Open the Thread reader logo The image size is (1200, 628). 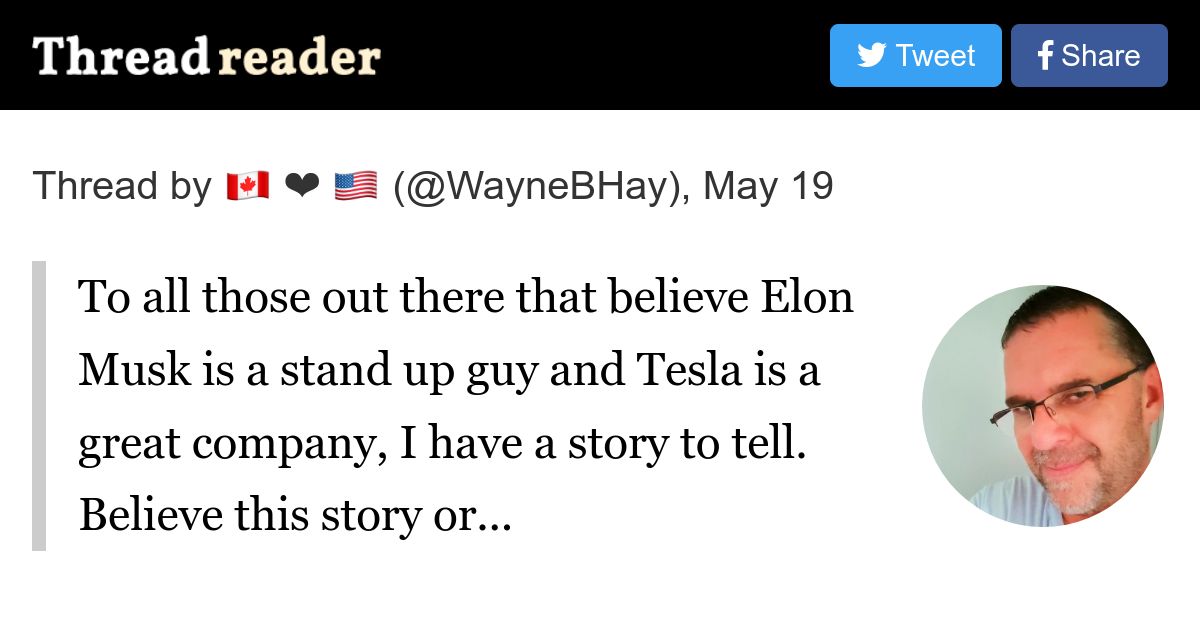coord(207,56)
